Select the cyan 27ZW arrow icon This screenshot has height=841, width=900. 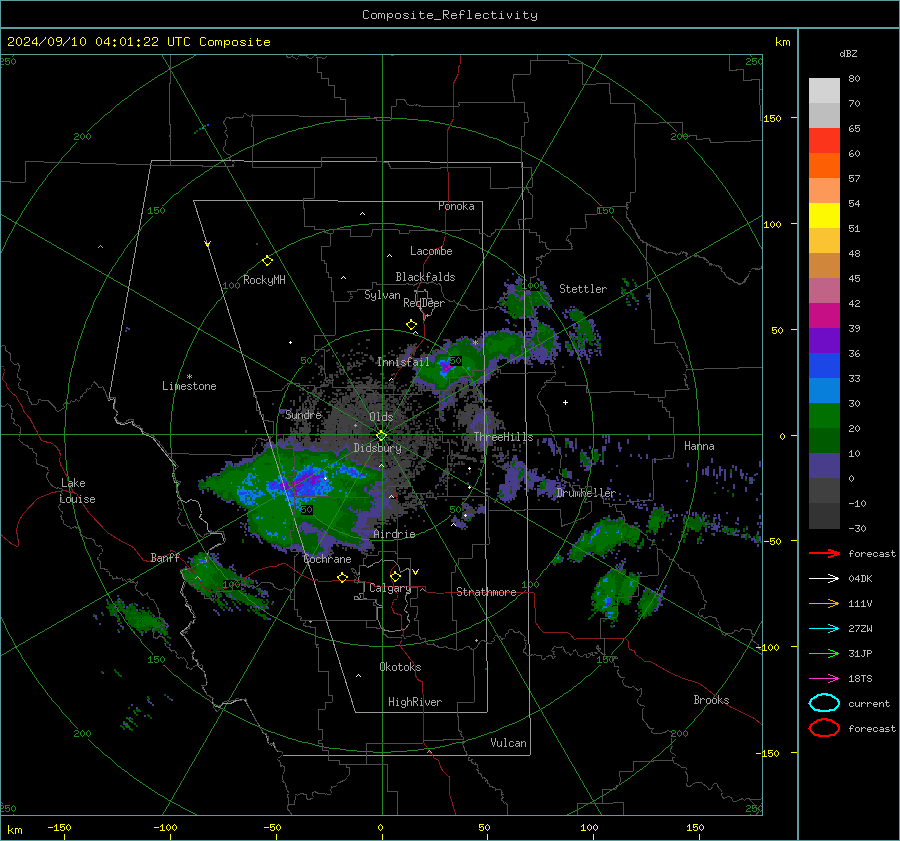pyautogui.click(x=824, y=629)
